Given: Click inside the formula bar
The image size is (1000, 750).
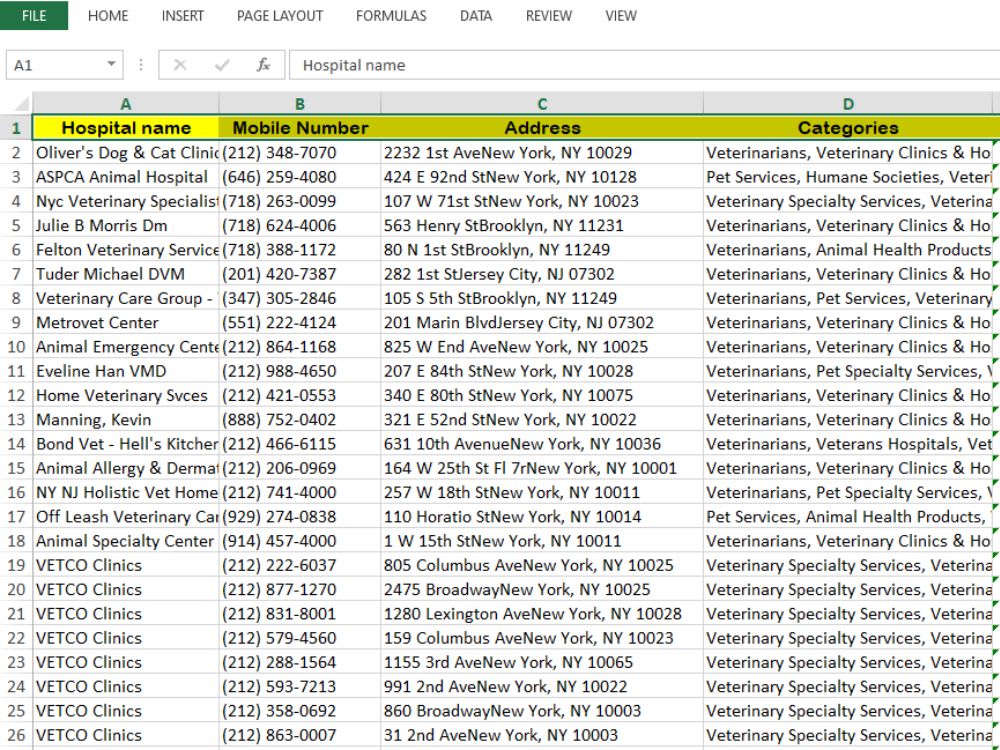Looking at the screenshot, I should [500, 64].
